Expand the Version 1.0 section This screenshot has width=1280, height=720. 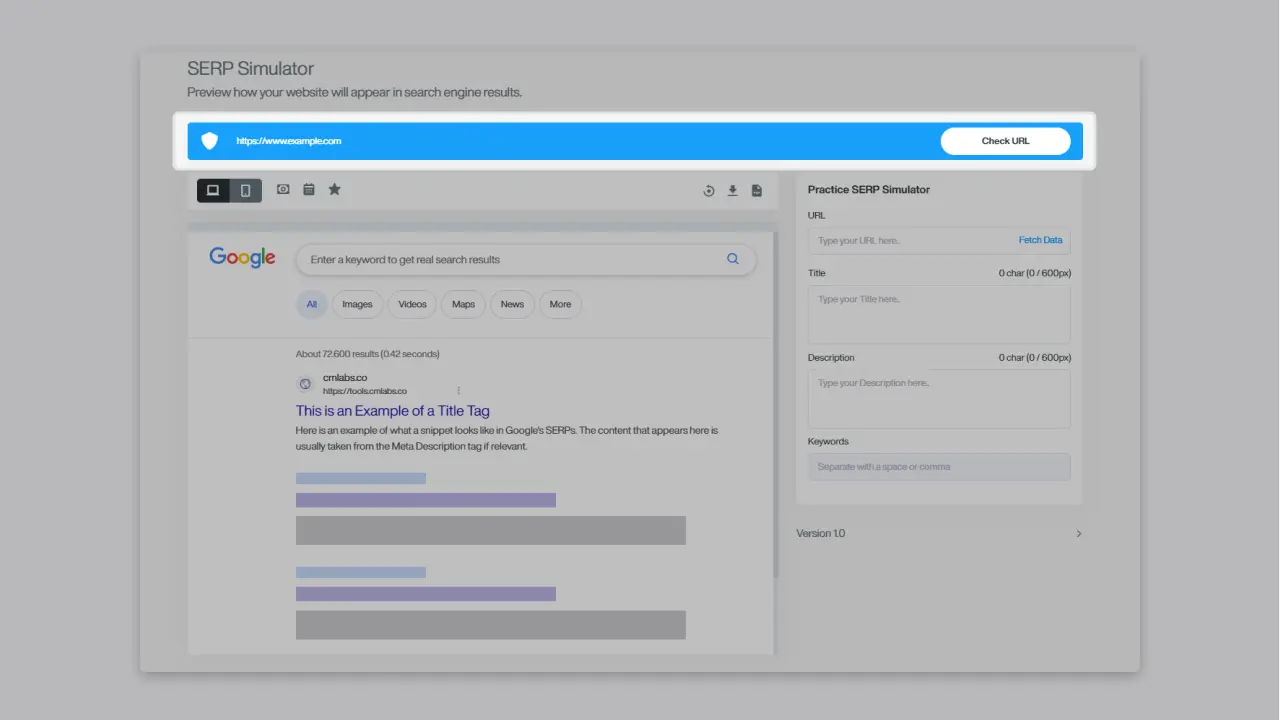click(1078, 533)
